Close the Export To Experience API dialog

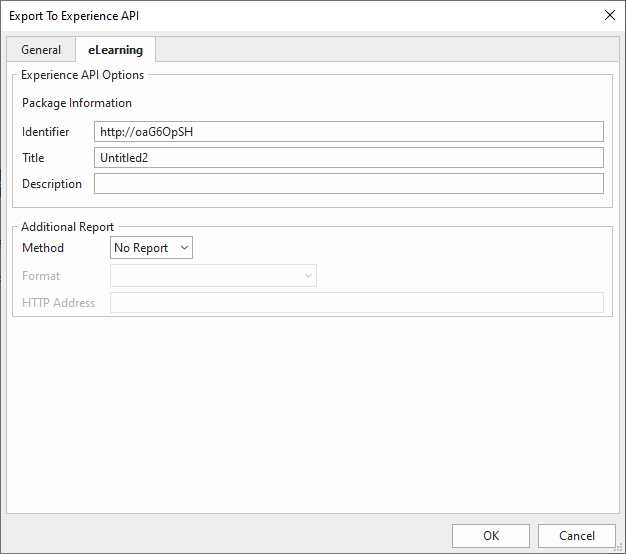click(610, 16)
